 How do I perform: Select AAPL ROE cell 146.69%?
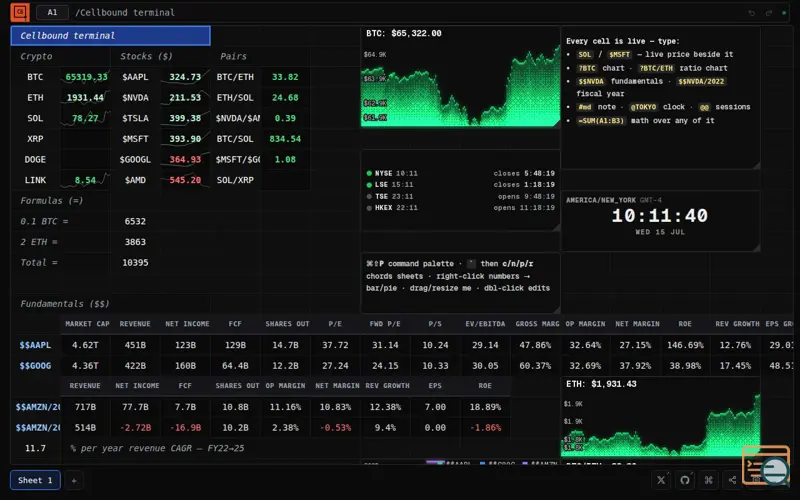coord(685,345)
